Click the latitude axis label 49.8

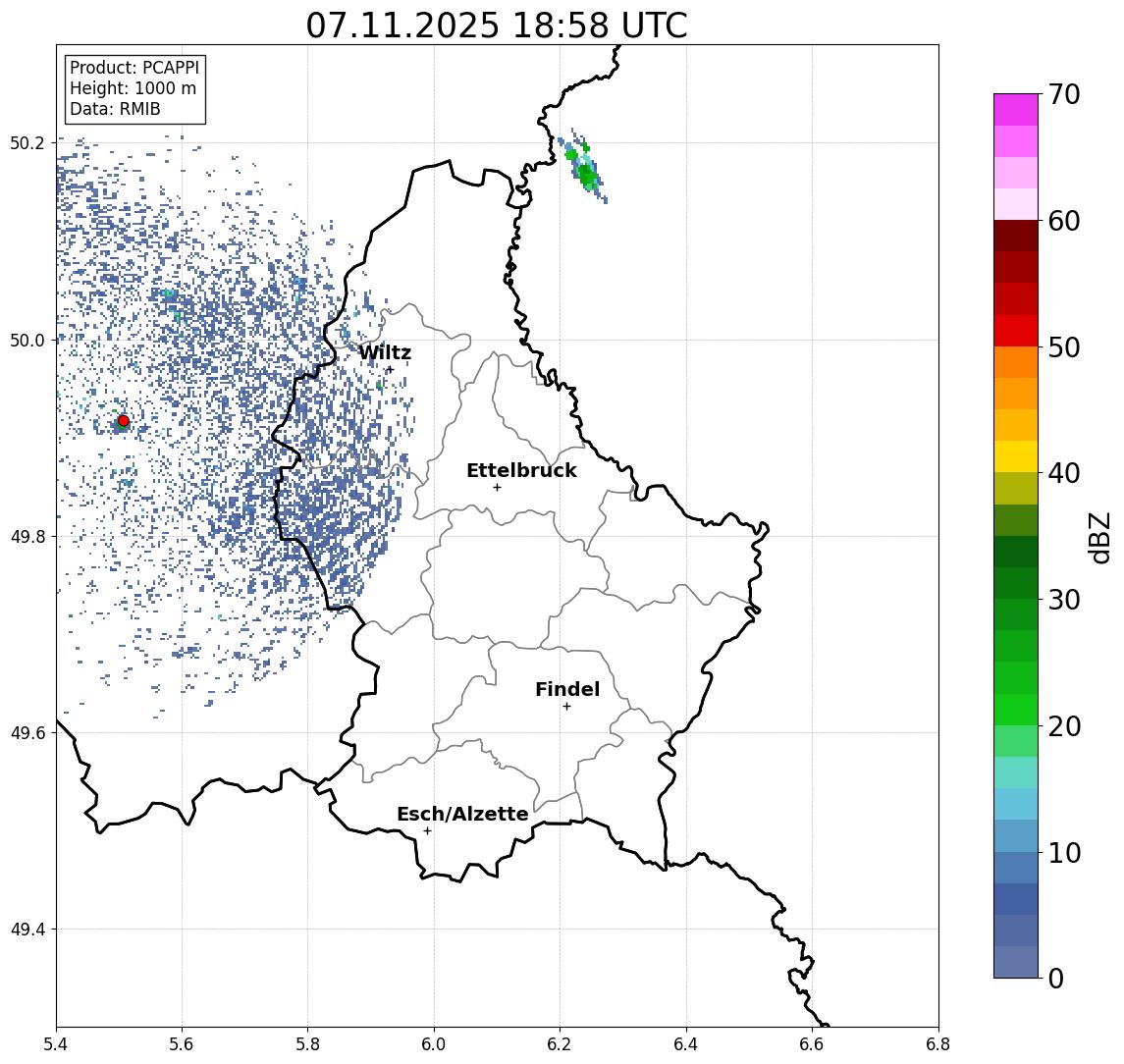[x=27, y=536]
